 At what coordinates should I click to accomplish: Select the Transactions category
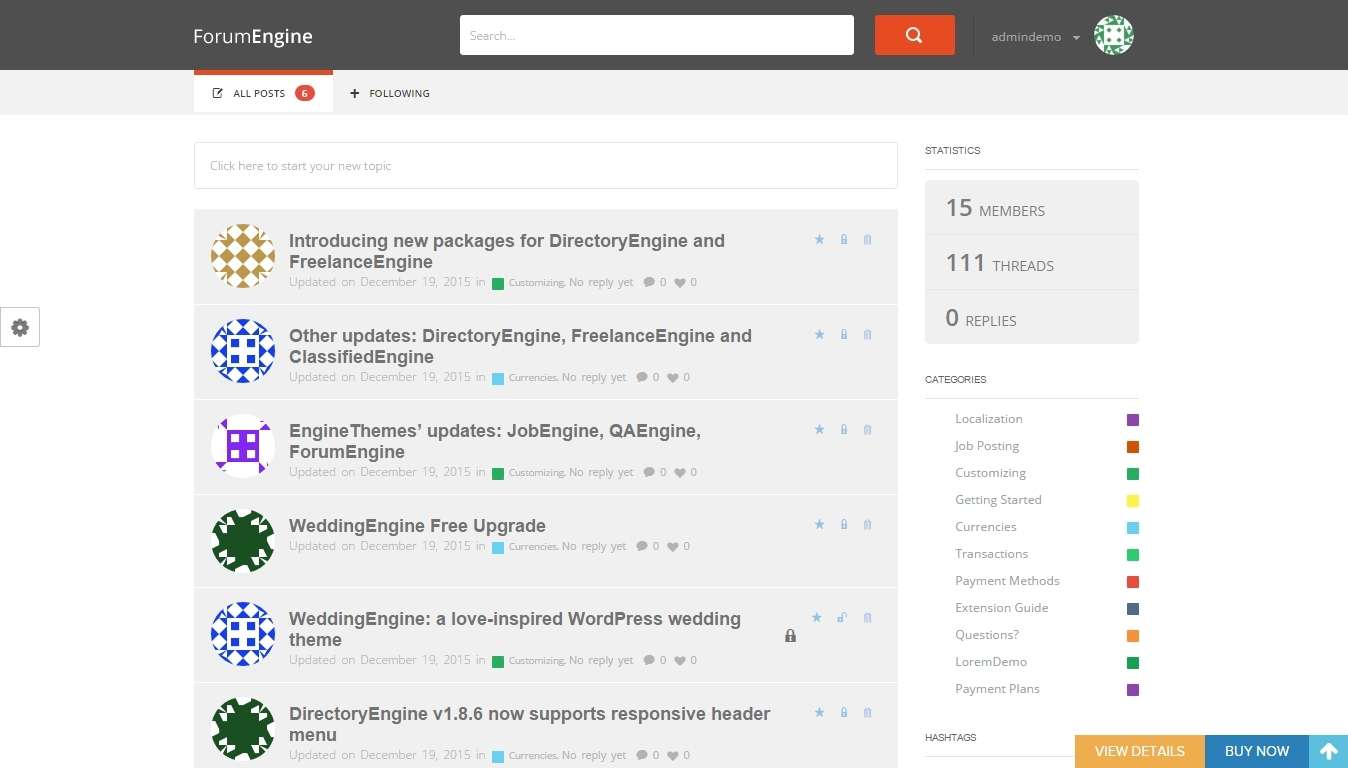click(991, 554)
